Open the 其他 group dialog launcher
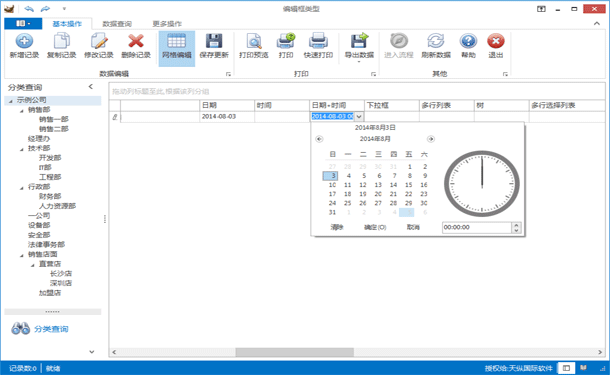Screen dimensions: 610x375 tap(505, 74)
